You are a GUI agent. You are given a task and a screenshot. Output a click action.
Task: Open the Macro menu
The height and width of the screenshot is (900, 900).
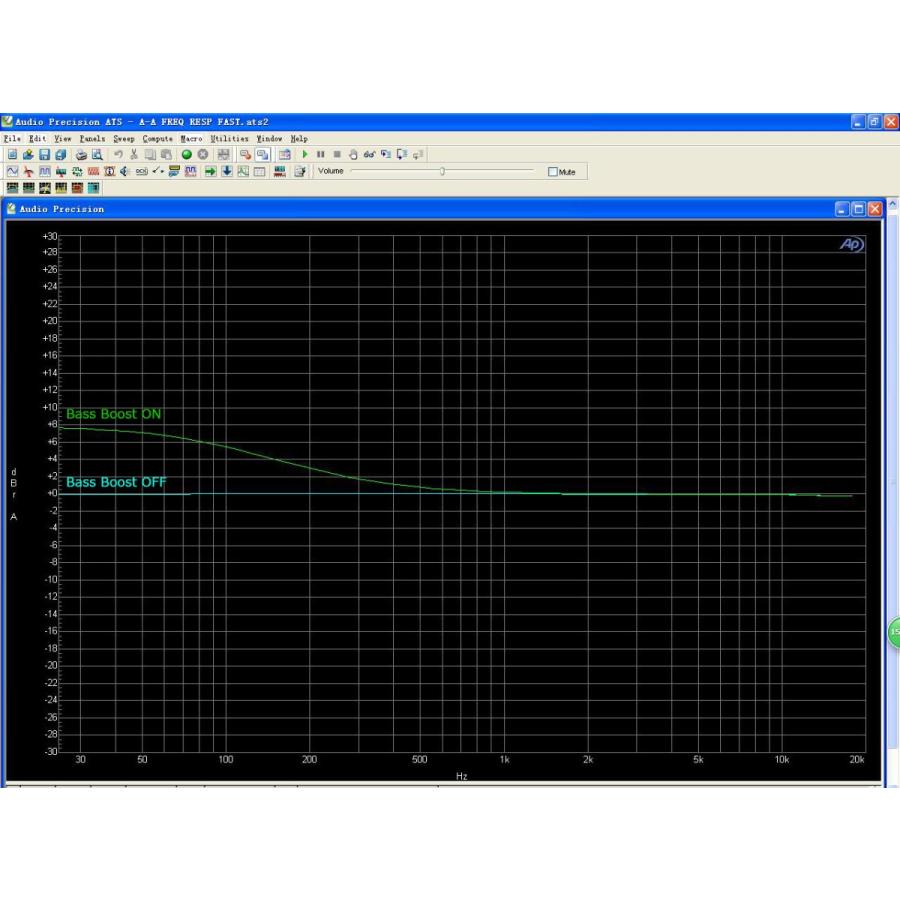(191, 139)
